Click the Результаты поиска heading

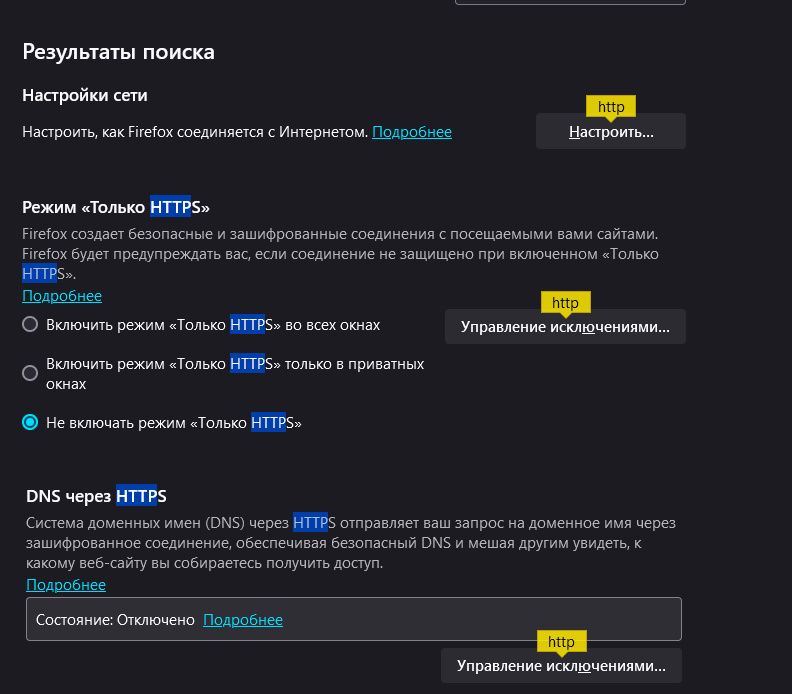pyautogui.click(x=119, y=51)
